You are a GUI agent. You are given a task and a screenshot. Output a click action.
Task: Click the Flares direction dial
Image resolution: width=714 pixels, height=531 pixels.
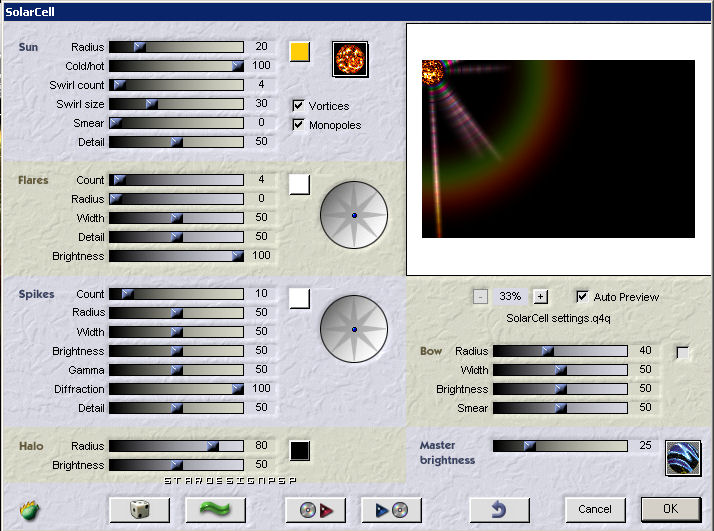click(x=354, y=215)
